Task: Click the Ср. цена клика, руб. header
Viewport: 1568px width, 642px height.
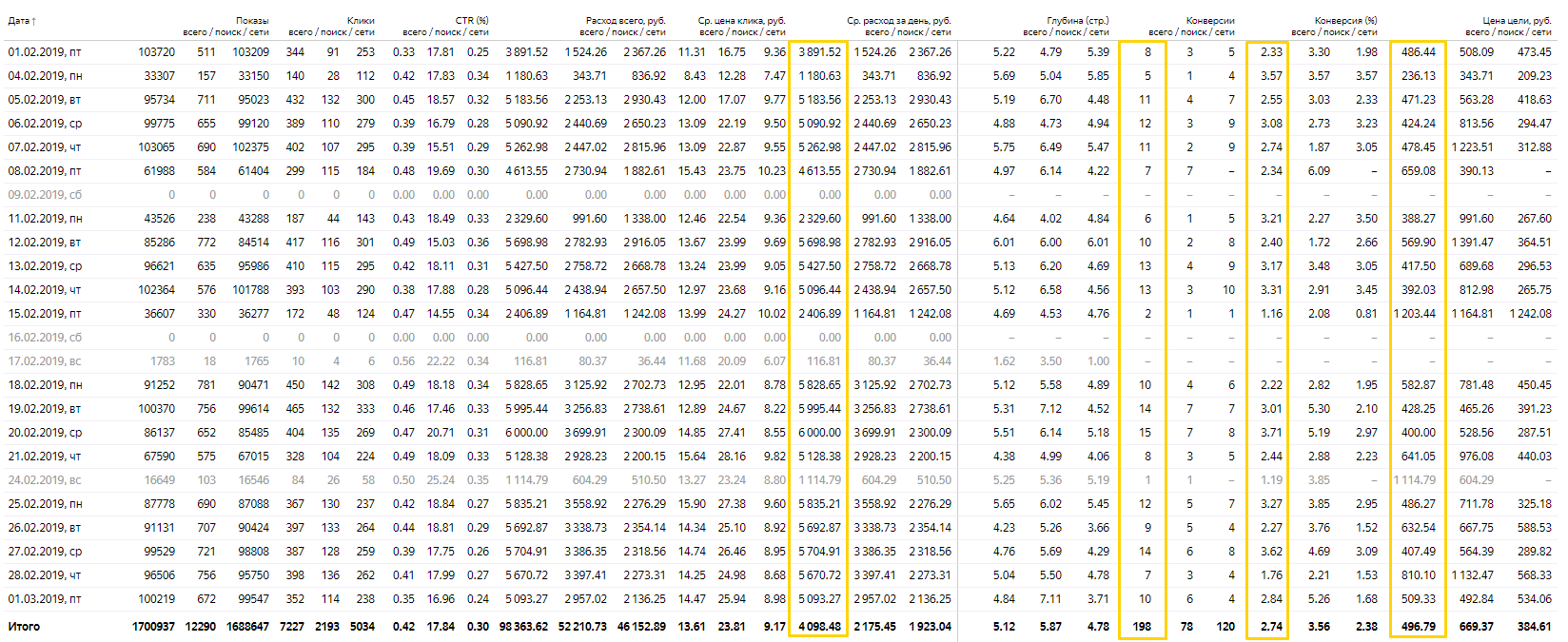Action: 741,20
